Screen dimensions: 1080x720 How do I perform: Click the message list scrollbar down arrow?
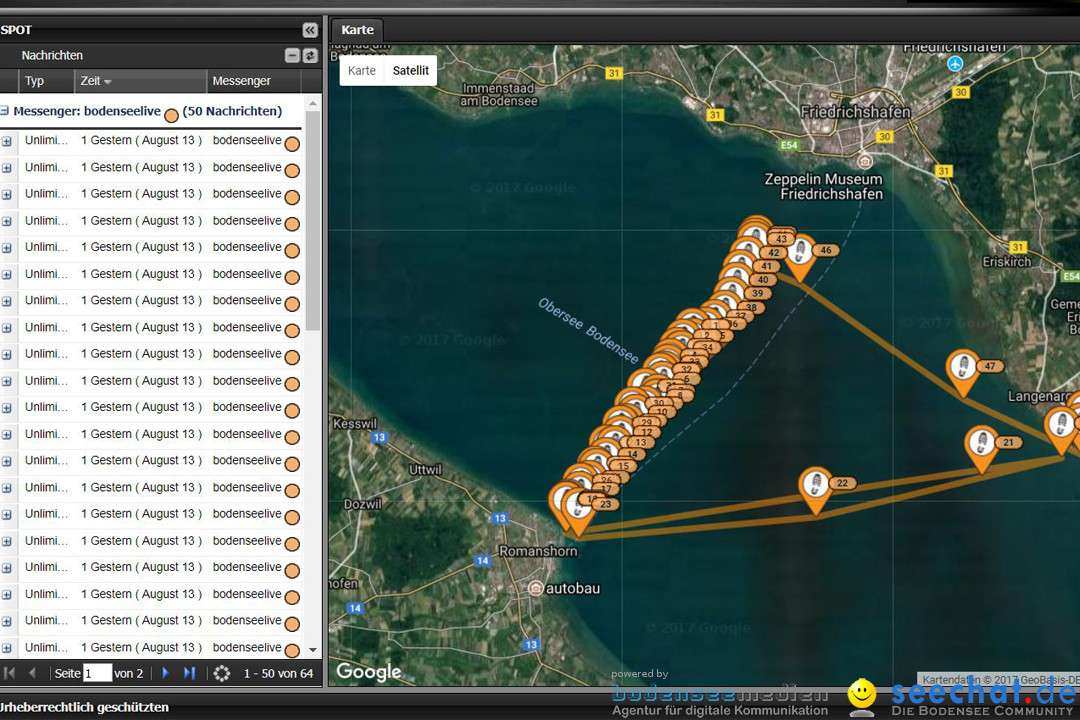pyautogui.click(x=313, y=649)
